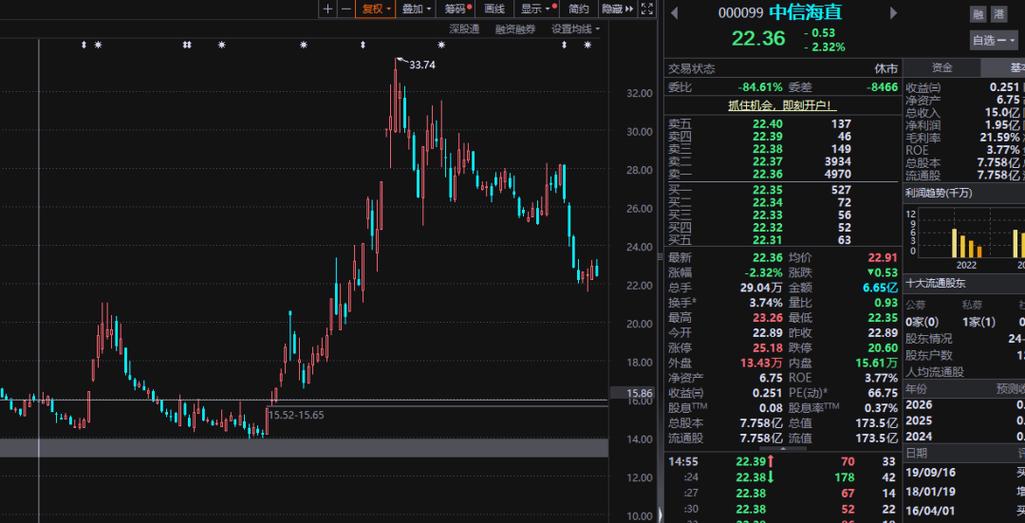Open the 叠加 overlay dropdown

[x=416, y=9]
